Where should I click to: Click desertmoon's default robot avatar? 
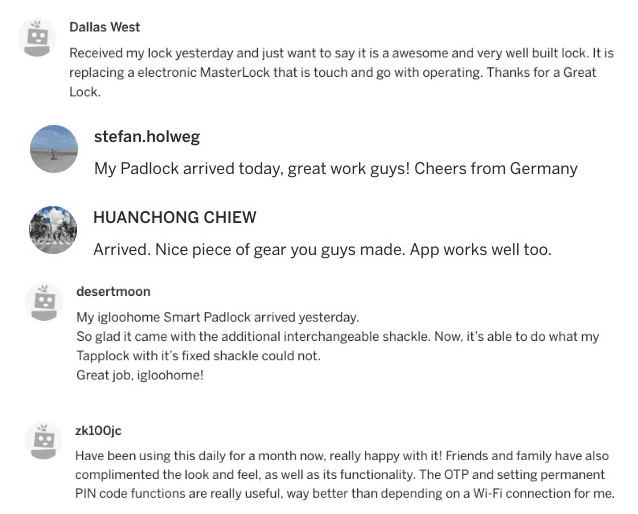pos(44,302)
